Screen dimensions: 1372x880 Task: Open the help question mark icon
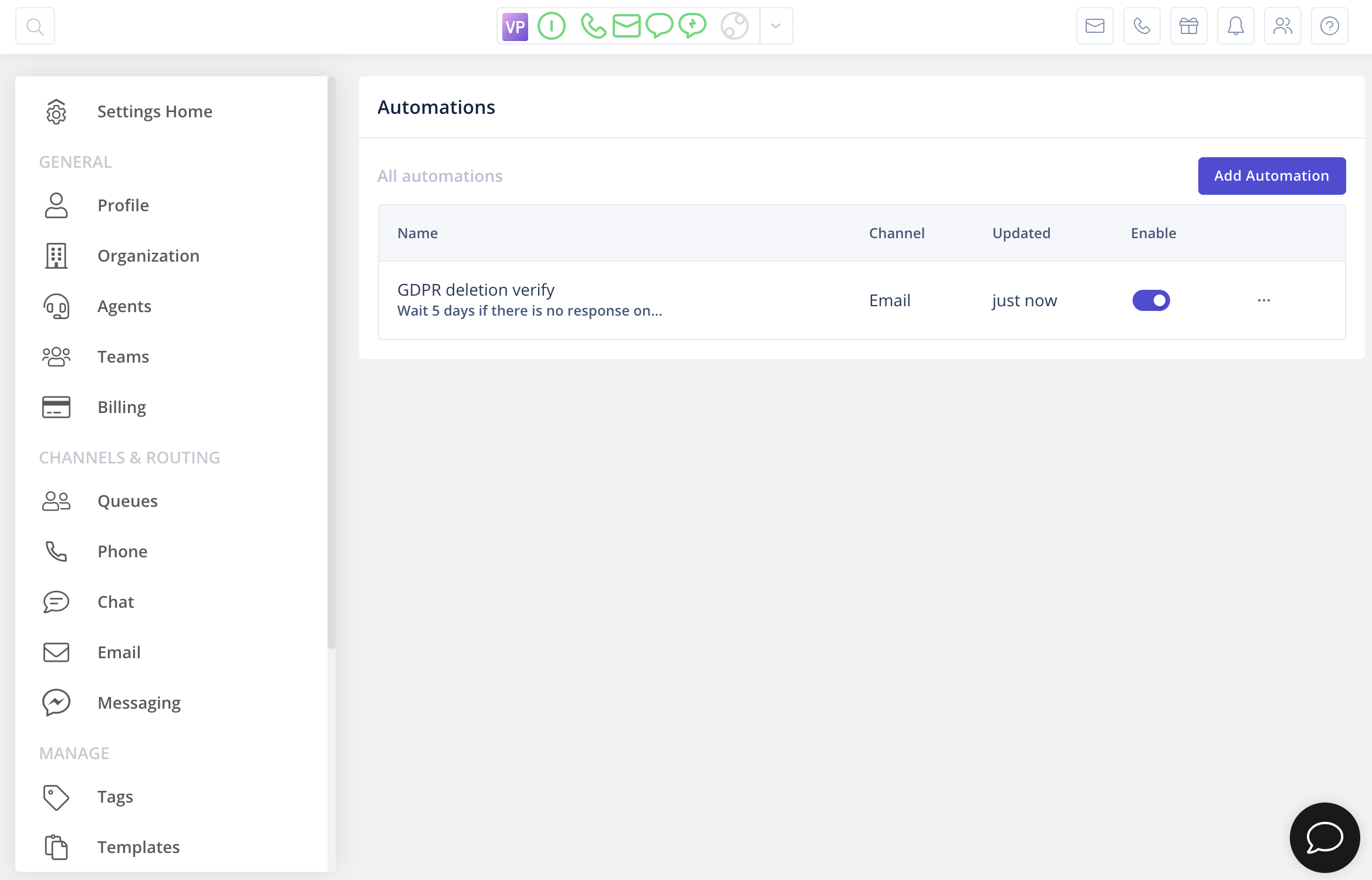point(1330,26)
